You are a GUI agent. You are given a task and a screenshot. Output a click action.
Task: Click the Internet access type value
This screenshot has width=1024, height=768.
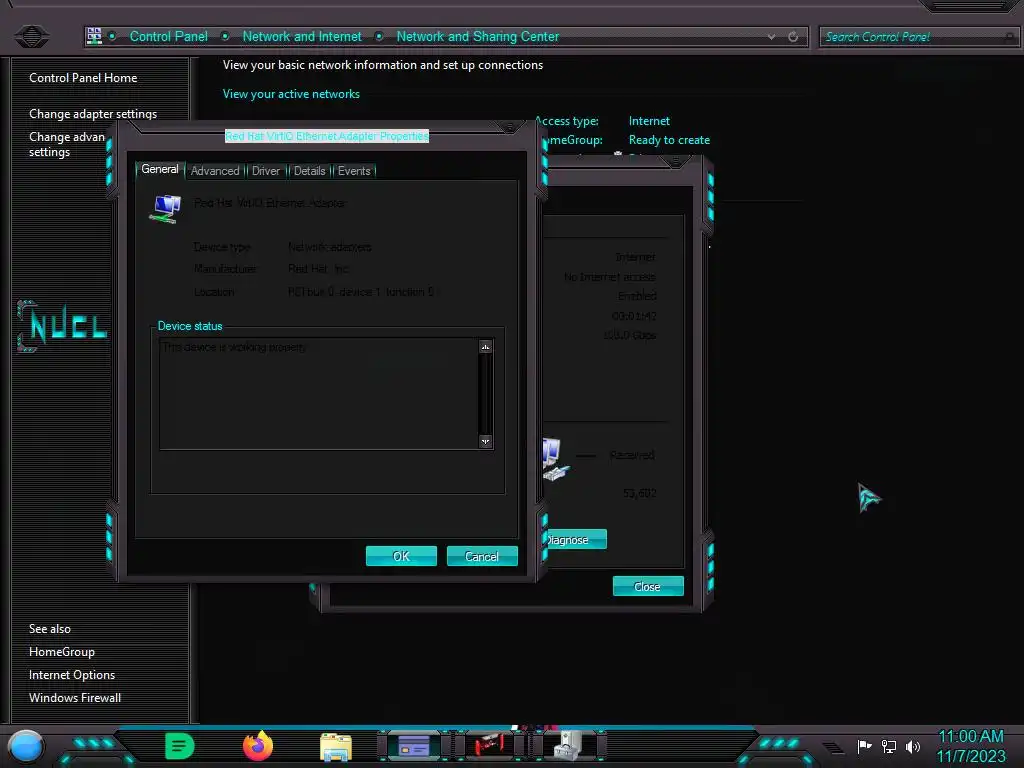coord(649,121)
